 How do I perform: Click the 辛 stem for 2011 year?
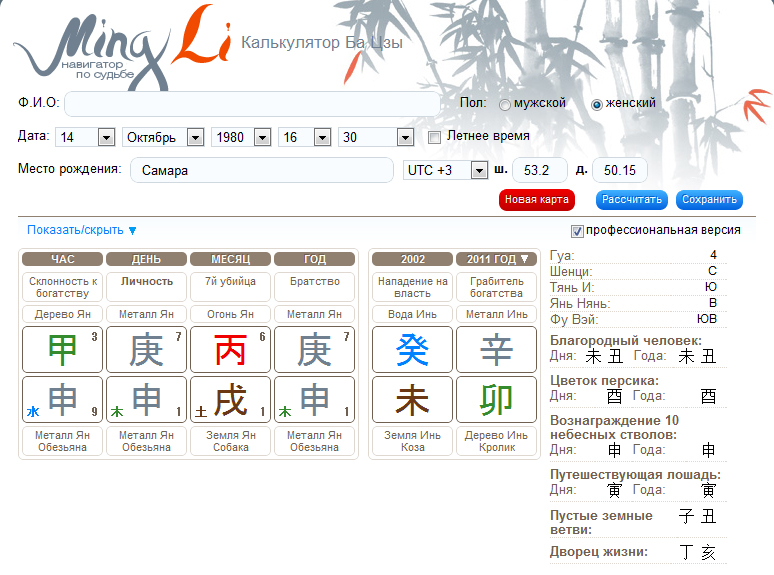[496, 350]
